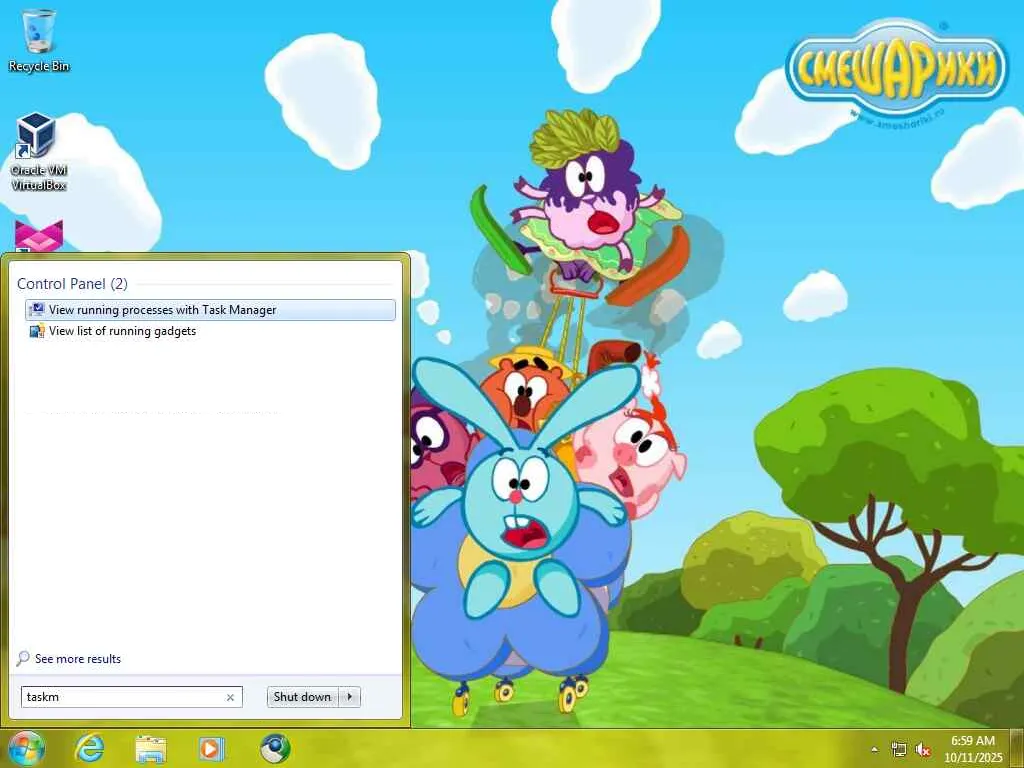Click the pink fox desktop icon

39,236
